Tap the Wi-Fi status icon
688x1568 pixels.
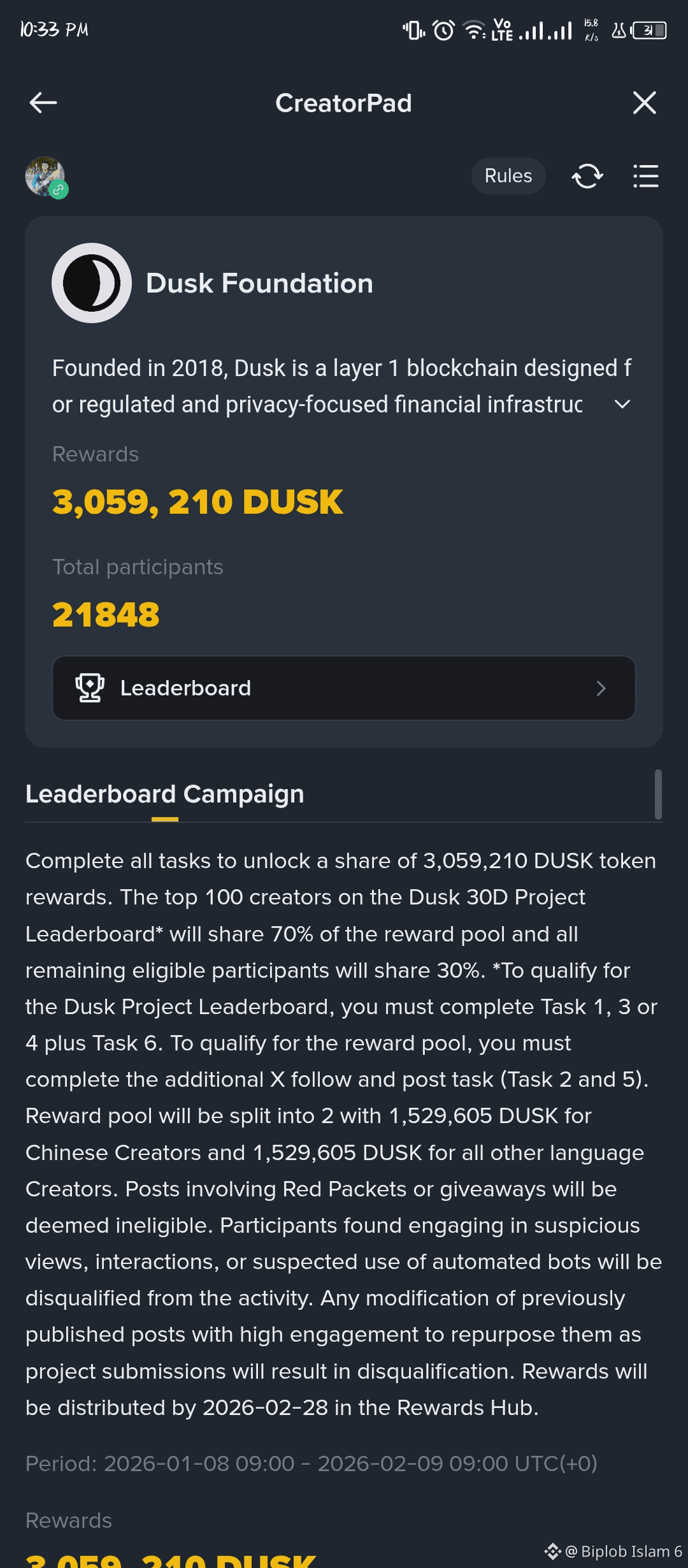click(474, 30)
